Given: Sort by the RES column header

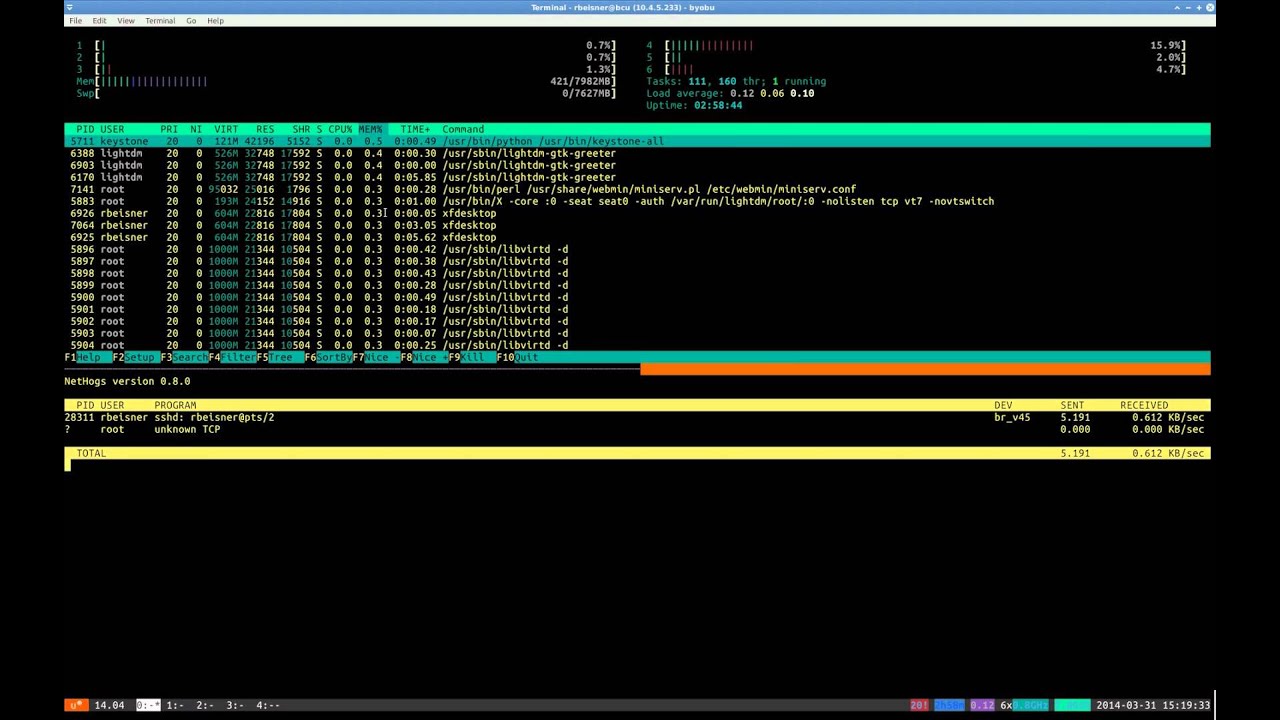Looking at the screenshot, I should [x=265, y=129].
